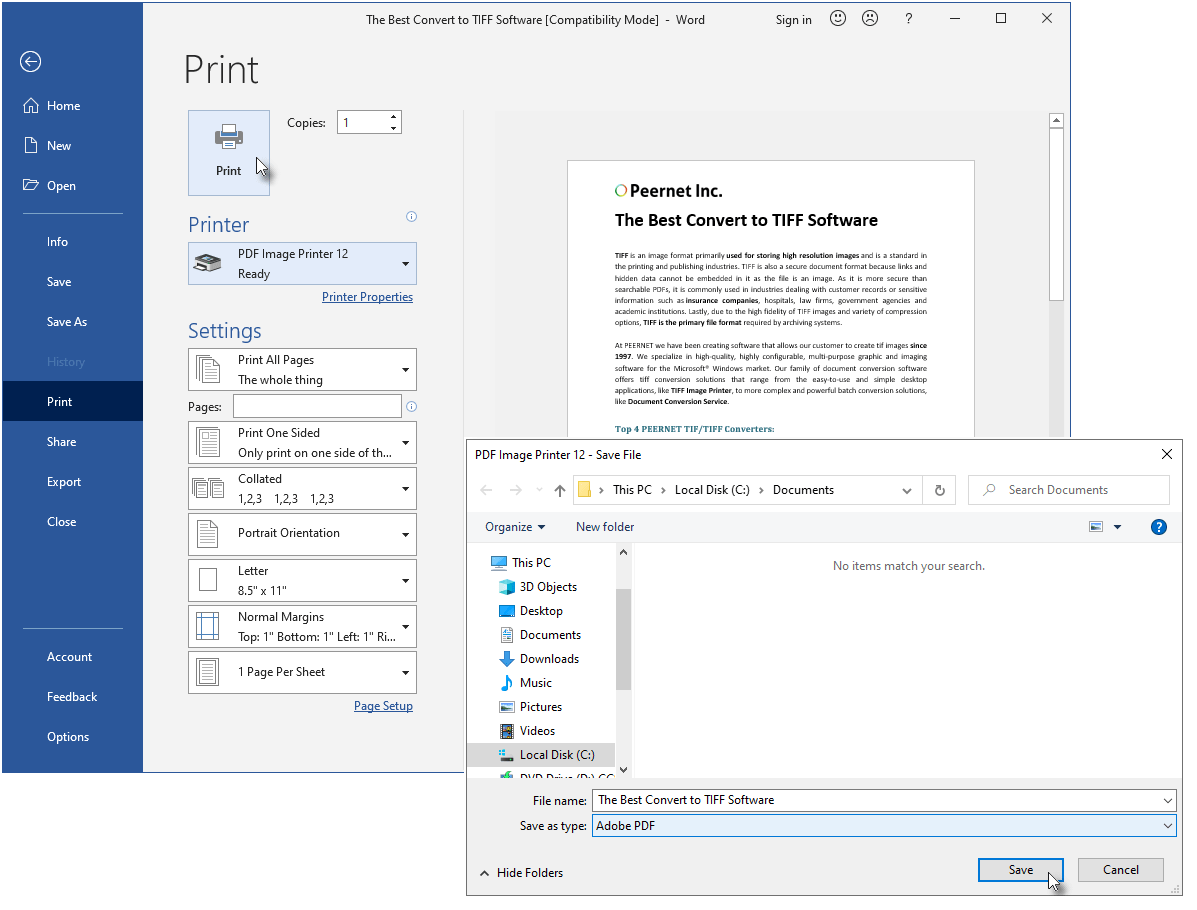1197x910 pixels.
Task: Open the Info section
Action: (57, 241)
